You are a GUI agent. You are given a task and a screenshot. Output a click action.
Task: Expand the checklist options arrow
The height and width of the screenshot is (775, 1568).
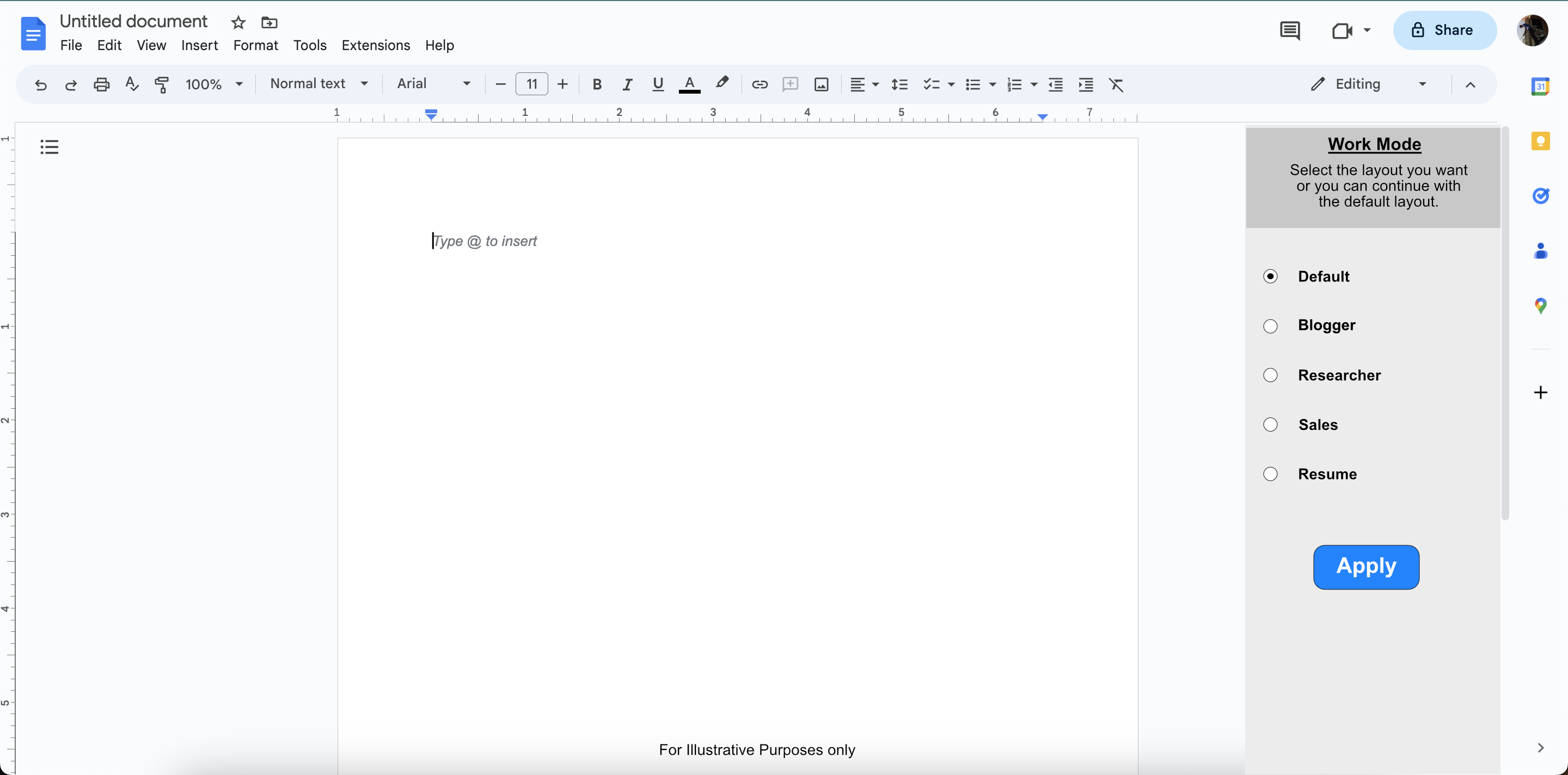(951, 84)
